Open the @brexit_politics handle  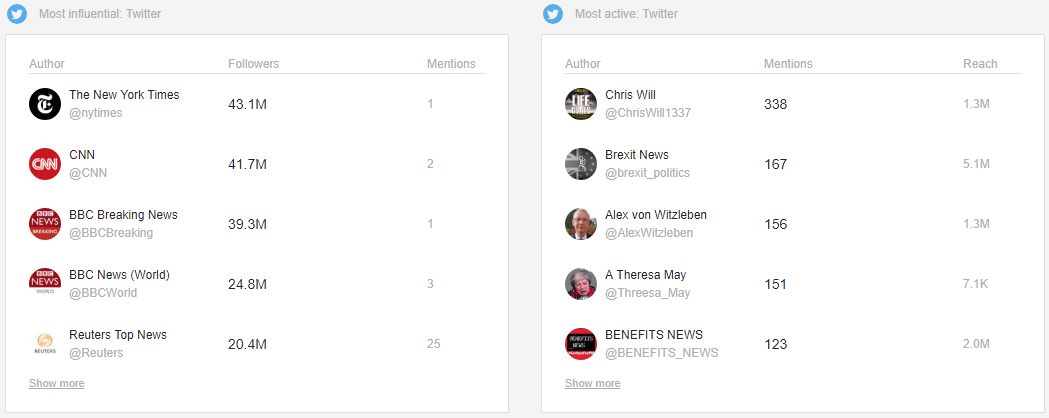click(x=647, y=173)
